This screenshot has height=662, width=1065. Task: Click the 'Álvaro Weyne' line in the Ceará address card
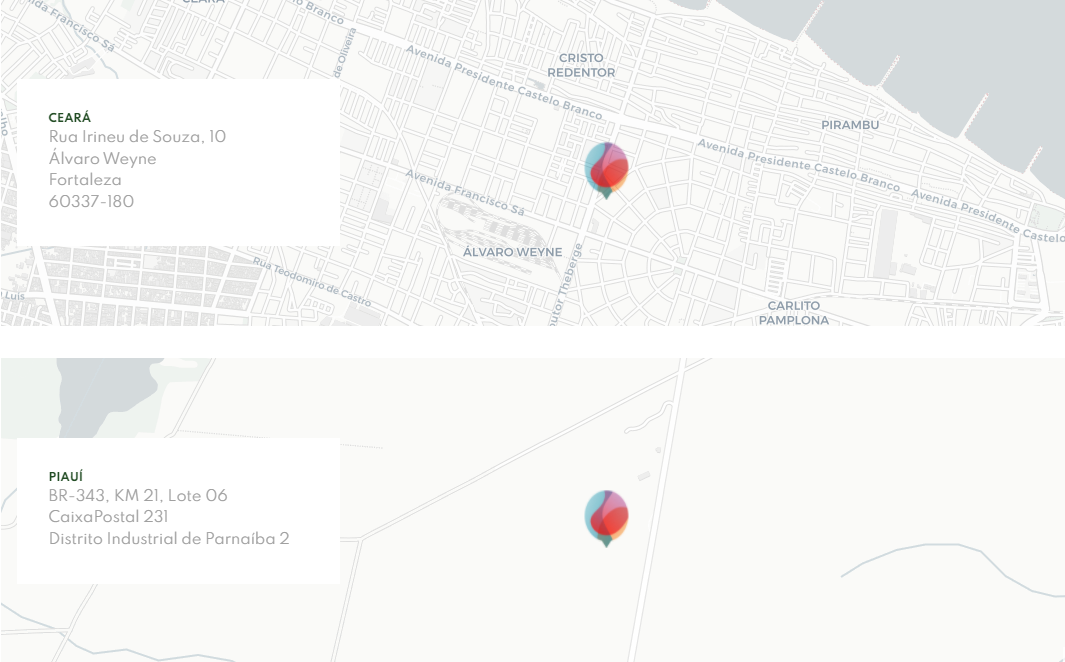[103, 159]
